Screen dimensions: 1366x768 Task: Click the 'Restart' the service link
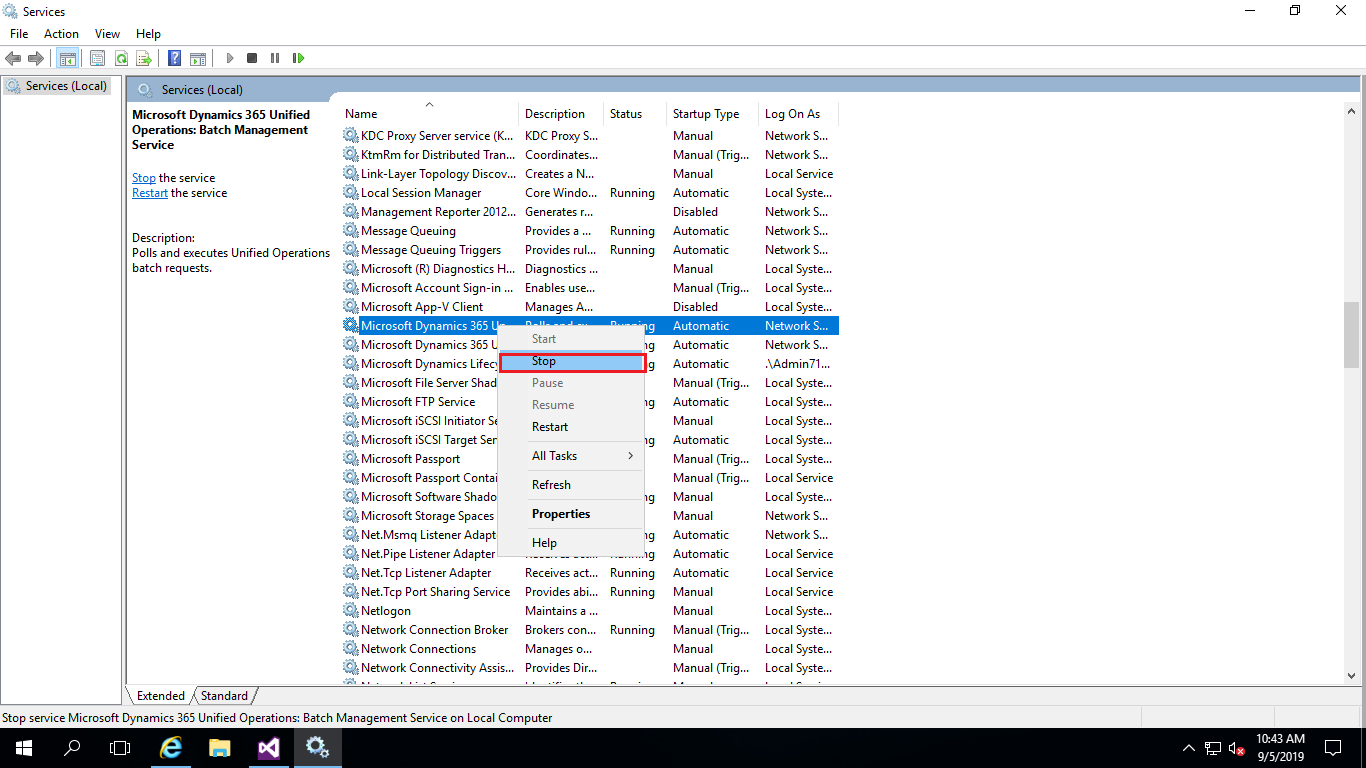(150, 193)
